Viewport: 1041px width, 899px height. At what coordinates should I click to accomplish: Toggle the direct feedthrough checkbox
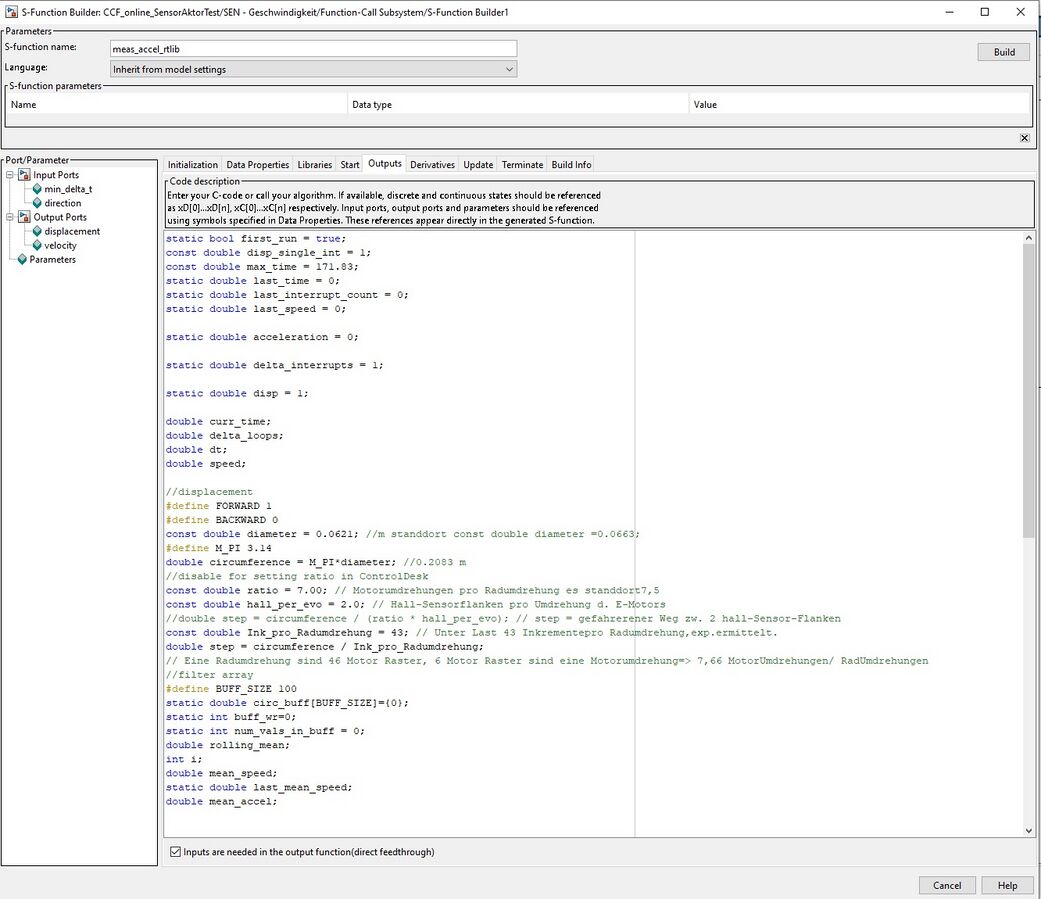click(x=176, y=852)
